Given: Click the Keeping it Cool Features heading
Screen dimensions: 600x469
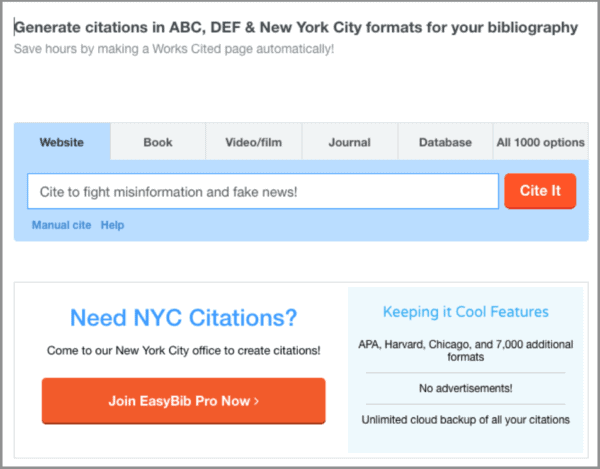Looking at the screenshot, I should 466,312.
